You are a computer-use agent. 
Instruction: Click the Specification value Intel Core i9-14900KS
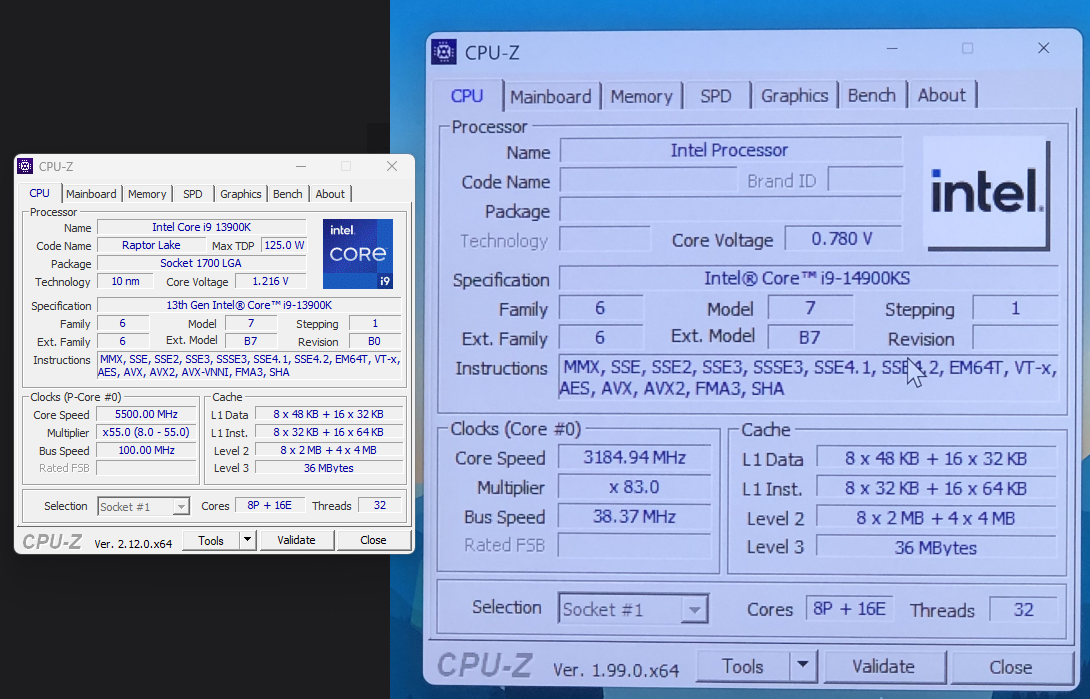tap(808, 279)
